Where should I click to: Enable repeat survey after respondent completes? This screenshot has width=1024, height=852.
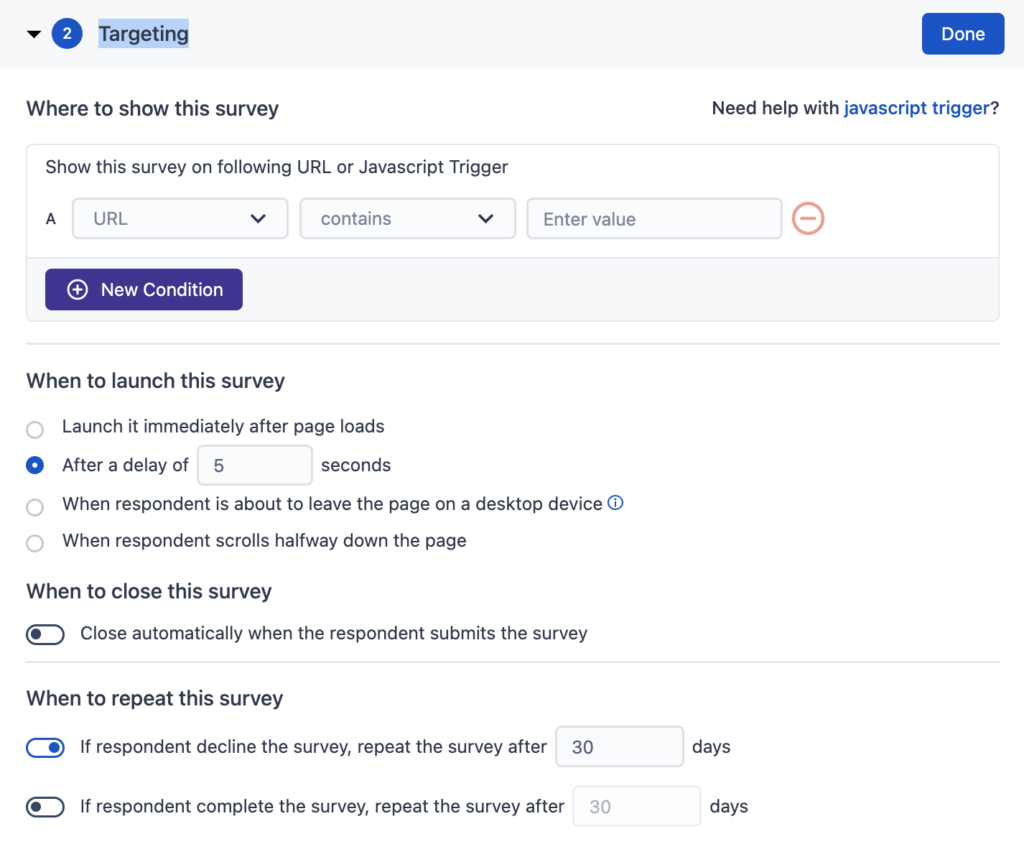[45, 806]
